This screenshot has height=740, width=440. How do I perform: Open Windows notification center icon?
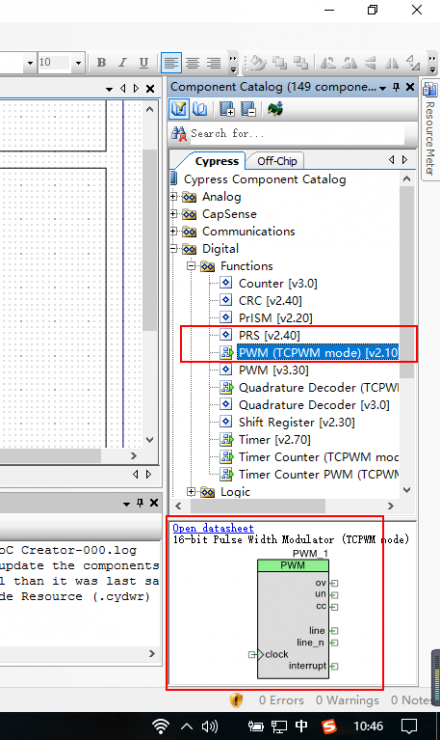[409, 725]
